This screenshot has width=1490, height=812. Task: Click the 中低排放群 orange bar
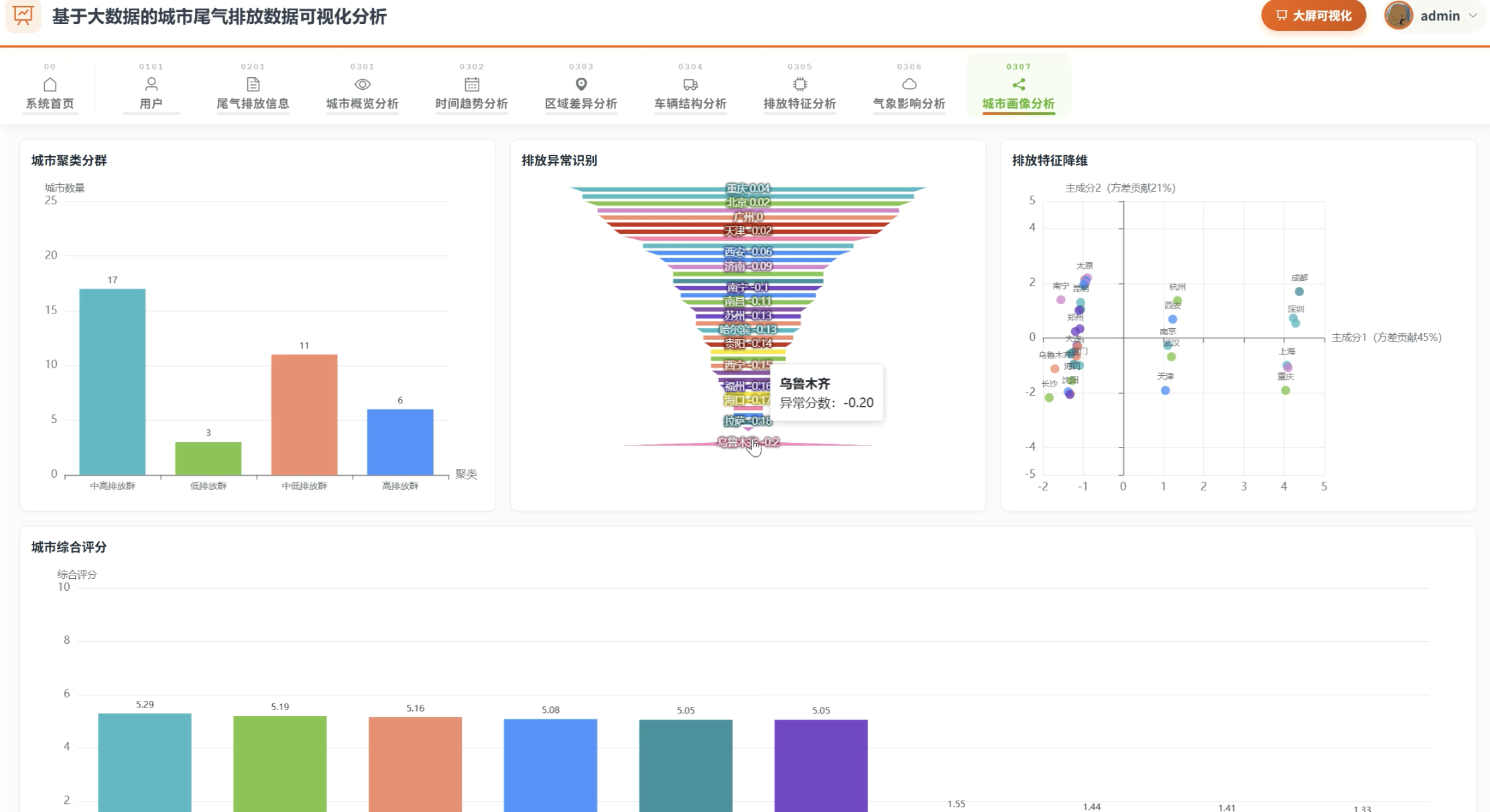[x=304, y=415]
